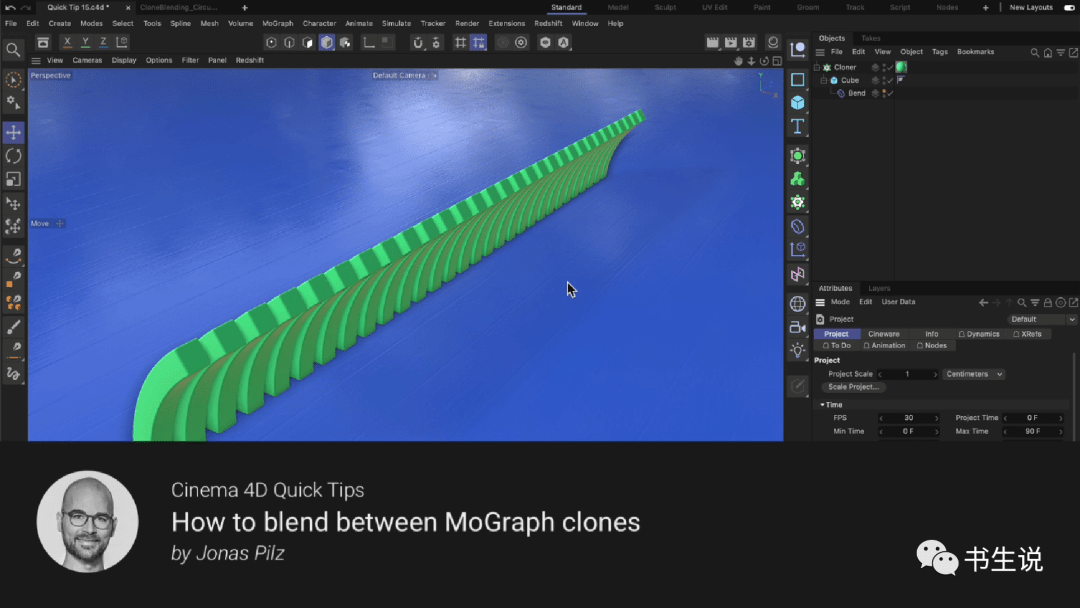
Task: Switch to the Dynamics tab
Action: click(979, 334)
